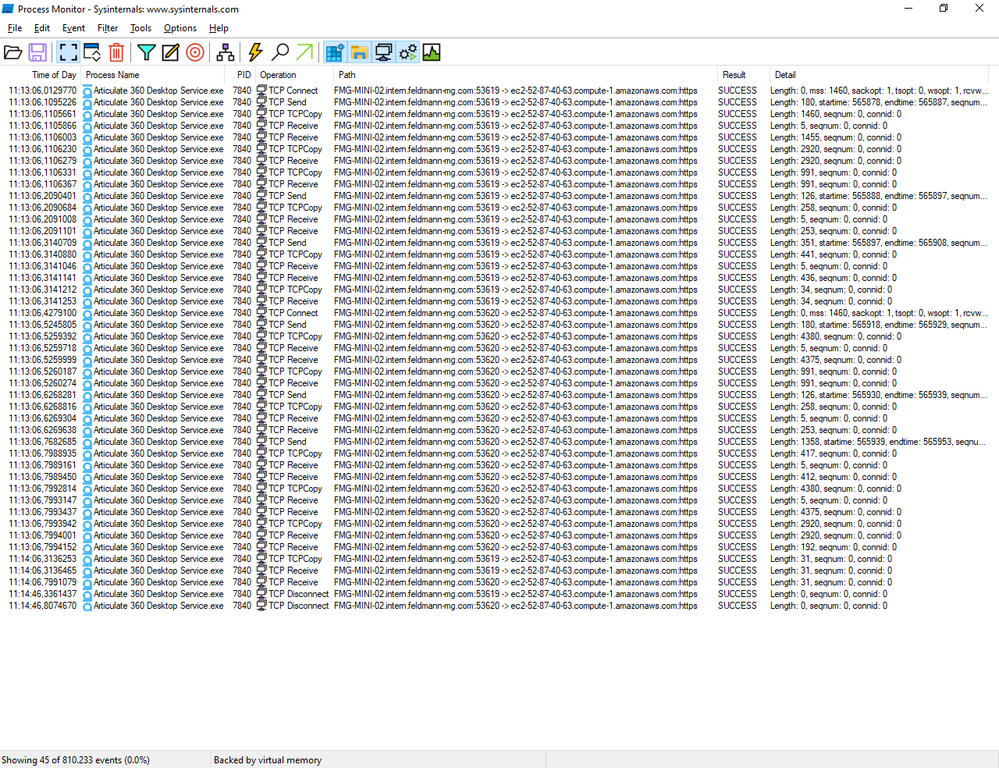This screenshot has height=768, width=999.
Task: Click the Save events icon
Action: [38, 52]
